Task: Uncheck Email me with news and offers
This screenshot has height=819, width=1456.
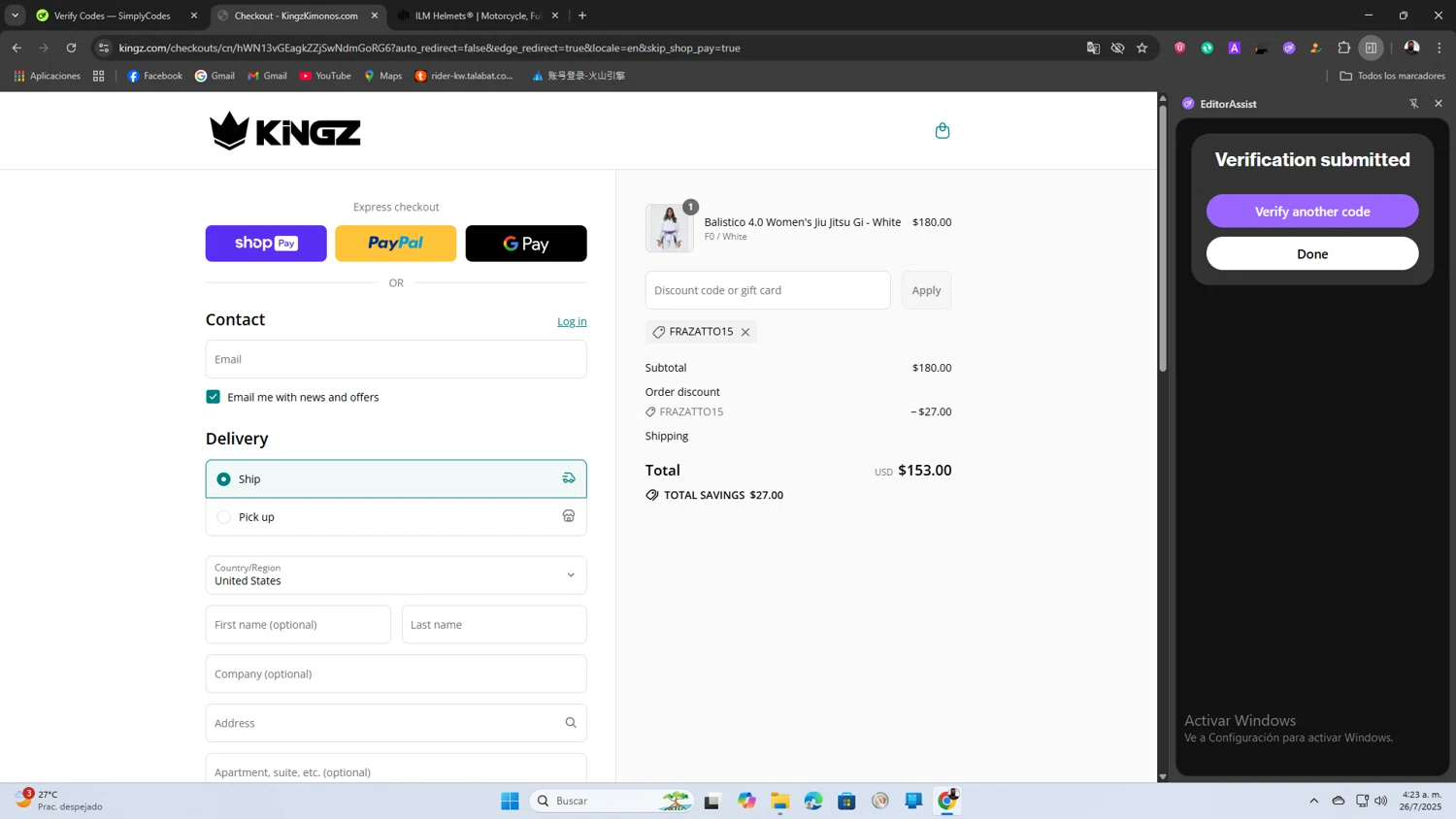Action: point(213,397)
